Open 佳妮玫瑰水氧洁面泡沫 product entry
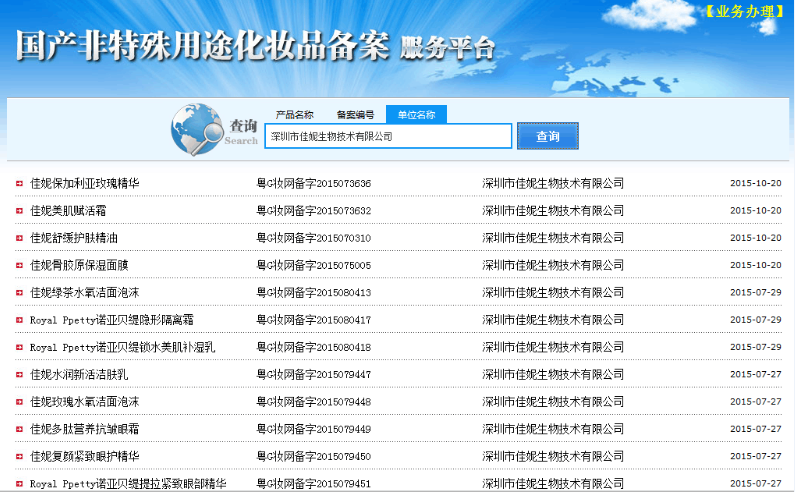Image resolution: width=795 pixels, height=492 pixels. tap(85, 402)
